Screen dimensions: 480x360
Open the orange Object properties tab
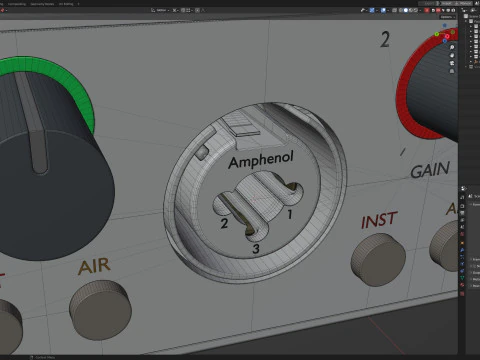462,243
